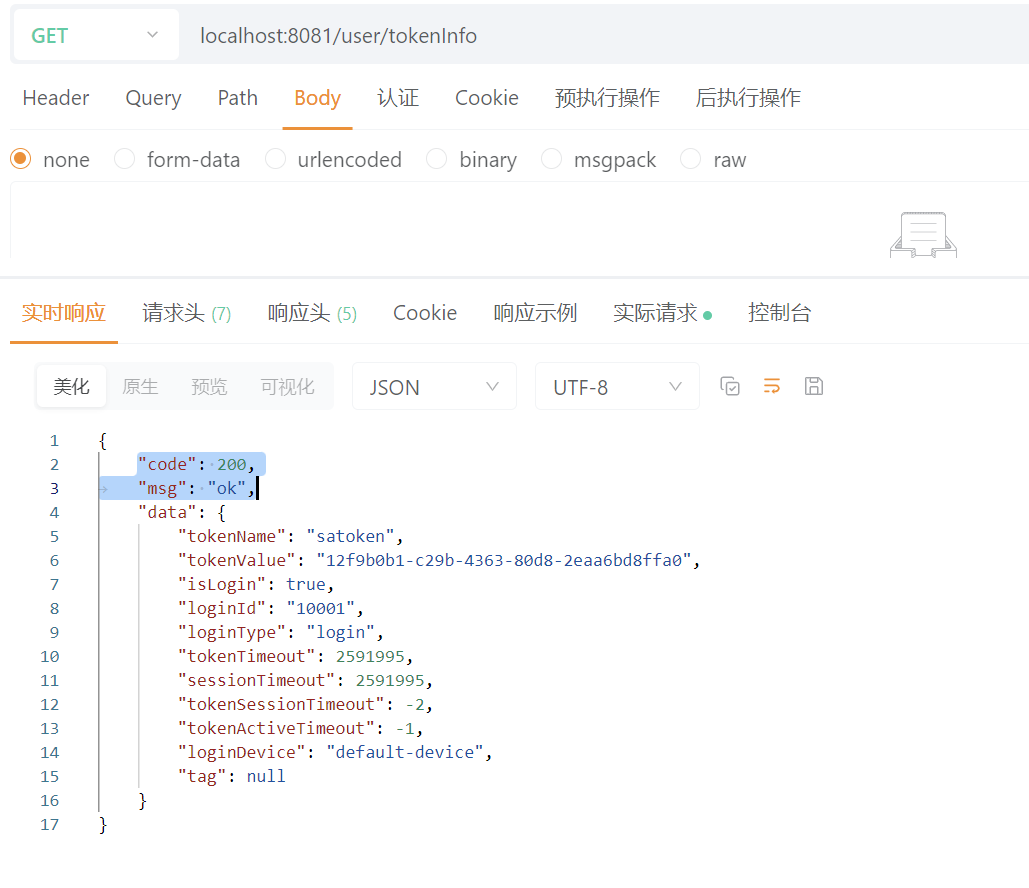Choose the raw body option

[691, 159]
